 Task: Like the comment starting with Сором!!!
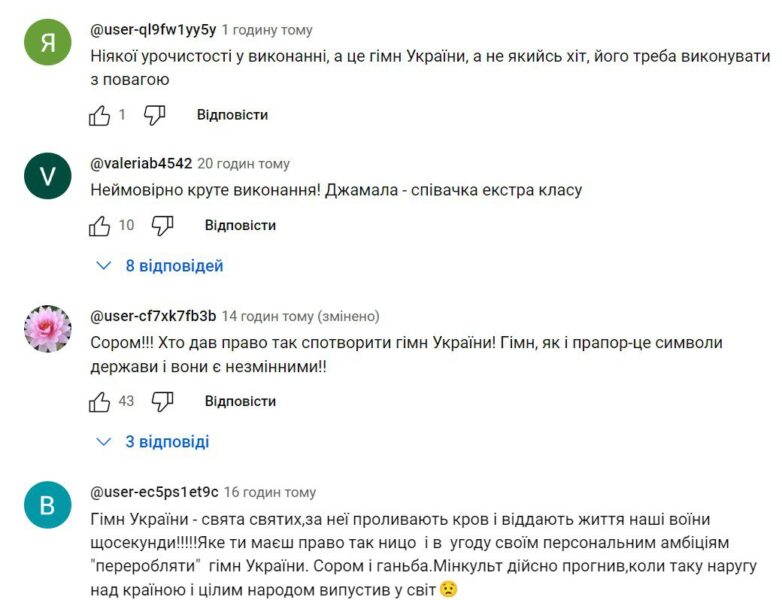[x=100, y=402]
